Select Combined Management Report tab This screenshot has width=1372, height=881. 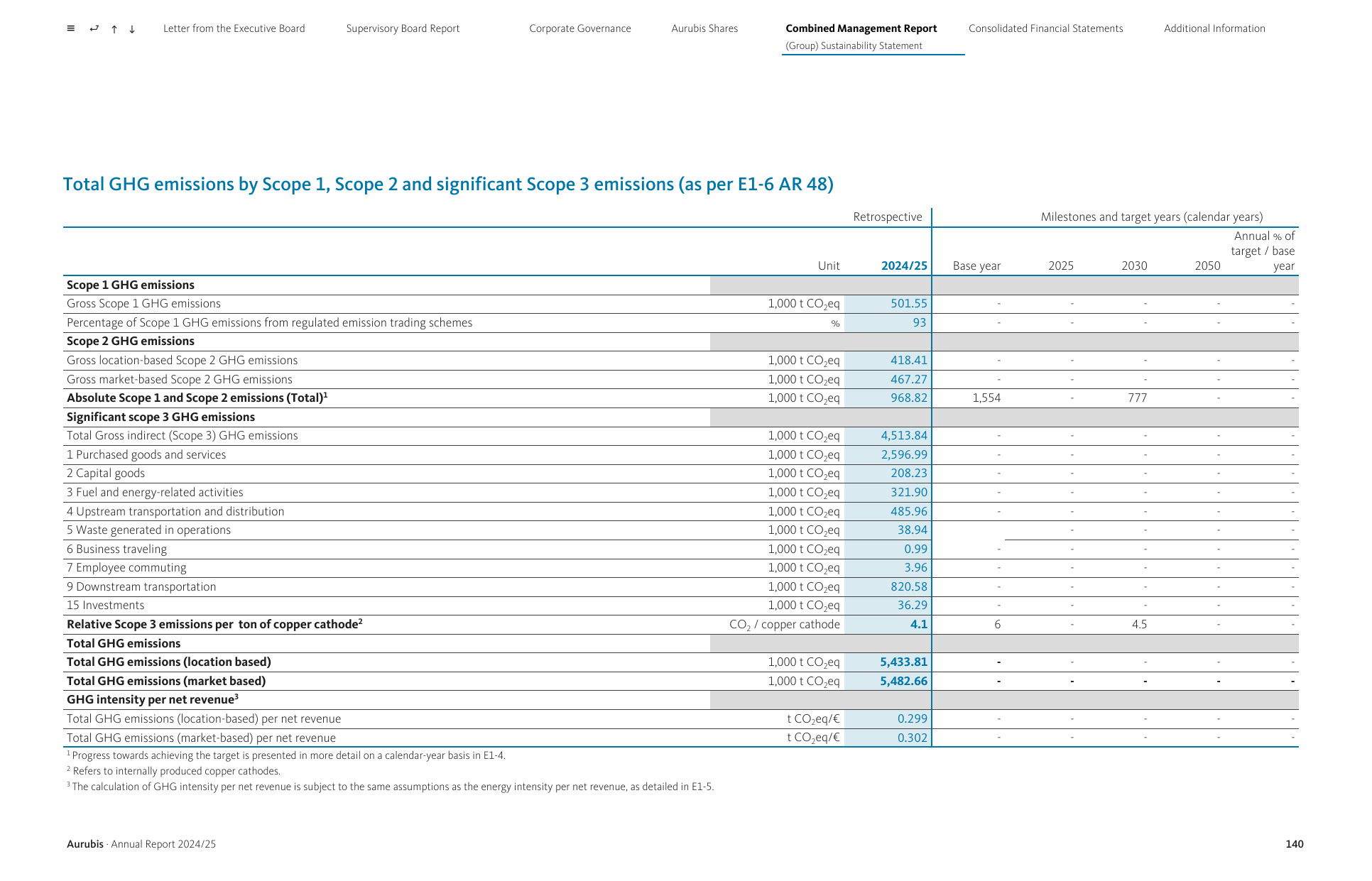(861, 28)
